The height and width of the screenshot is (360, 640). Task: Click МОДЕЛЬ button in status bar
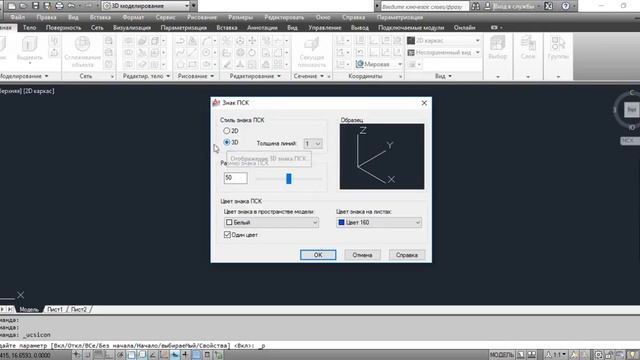[502, 355]
